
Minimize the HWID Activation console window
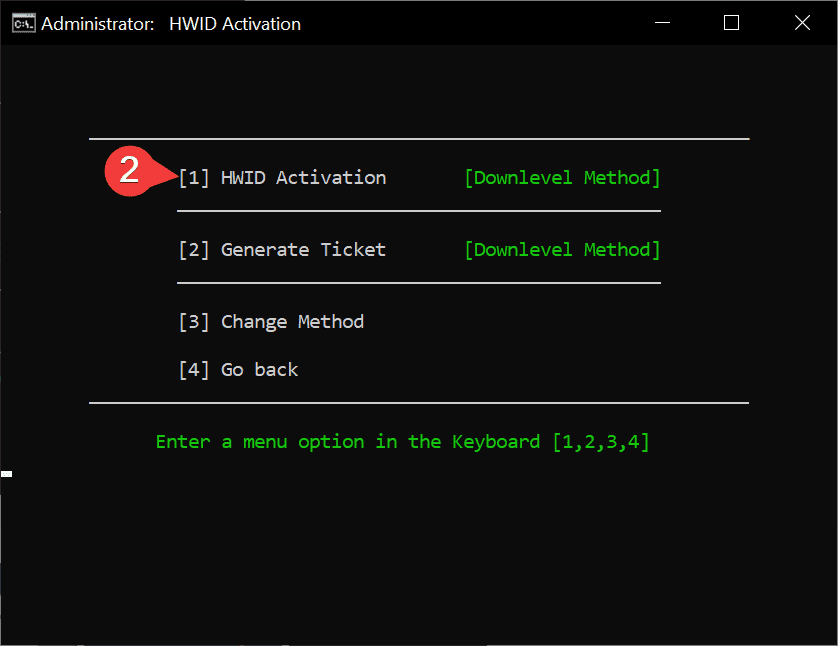tap(660, 23)
